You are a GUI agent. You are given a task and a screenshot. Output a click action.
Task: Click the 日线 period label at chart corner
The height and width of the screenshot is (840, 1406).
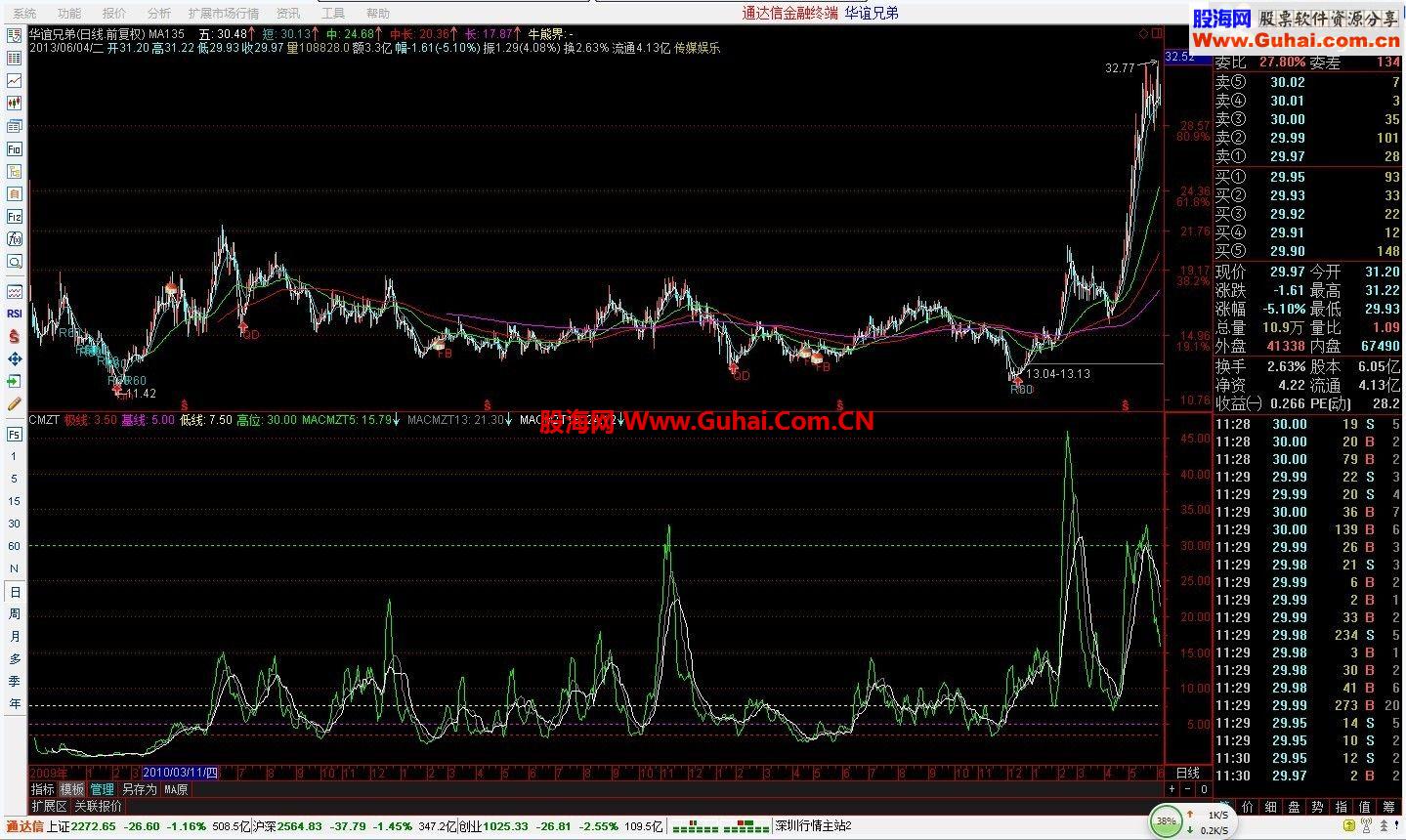coord(1187,773)
